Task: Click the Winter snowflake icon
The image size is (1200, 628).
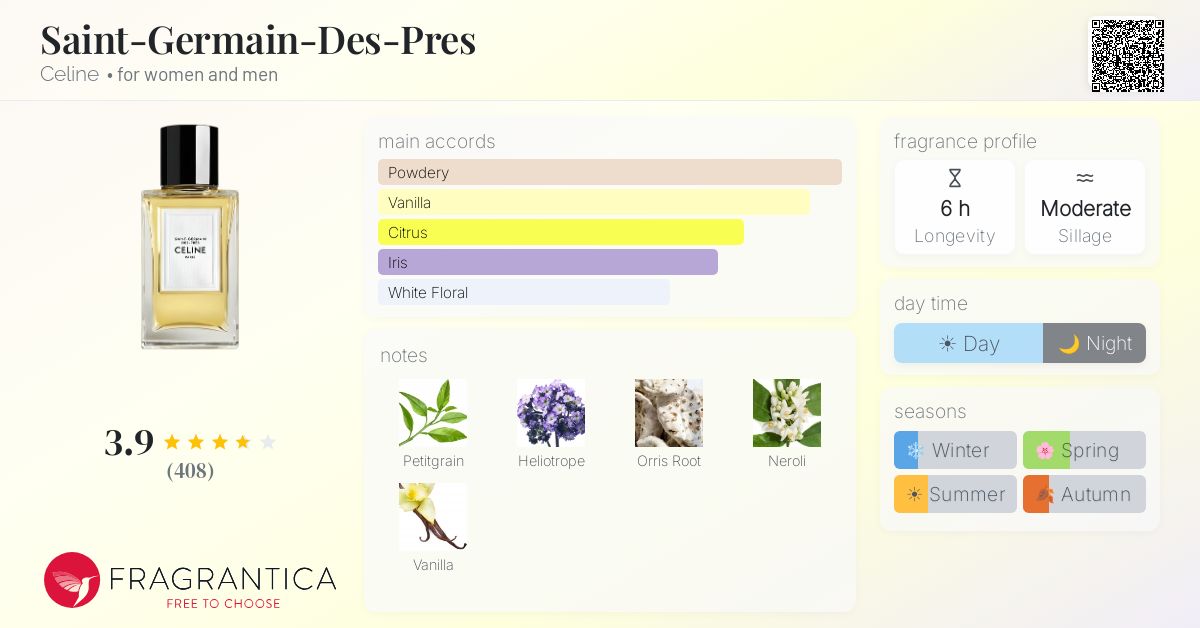Action: [x=914, y=450]
